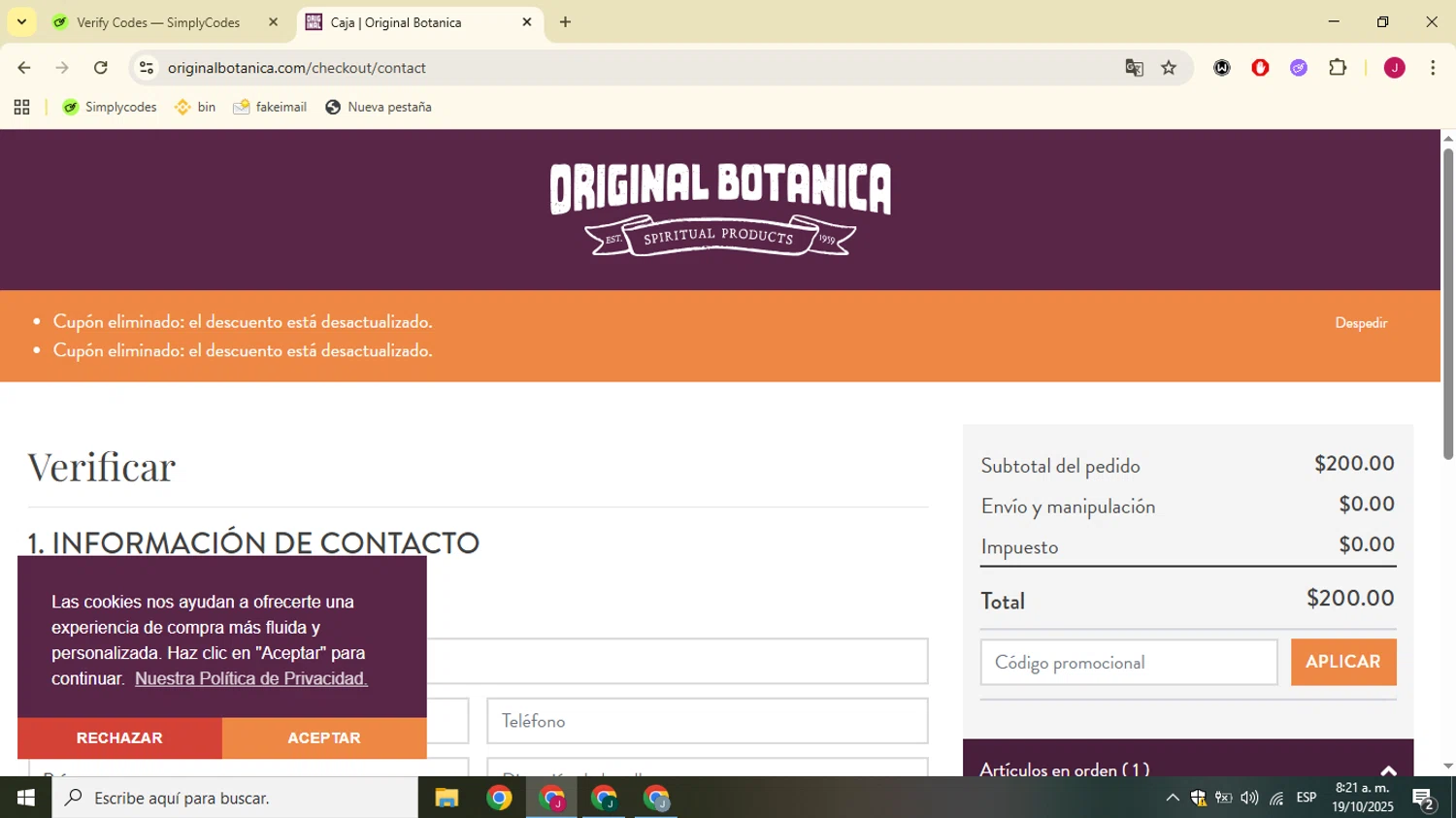Click the scrollbar down arrow
The width and height of the screenshot is (1456, 818).
(1447, 767)
